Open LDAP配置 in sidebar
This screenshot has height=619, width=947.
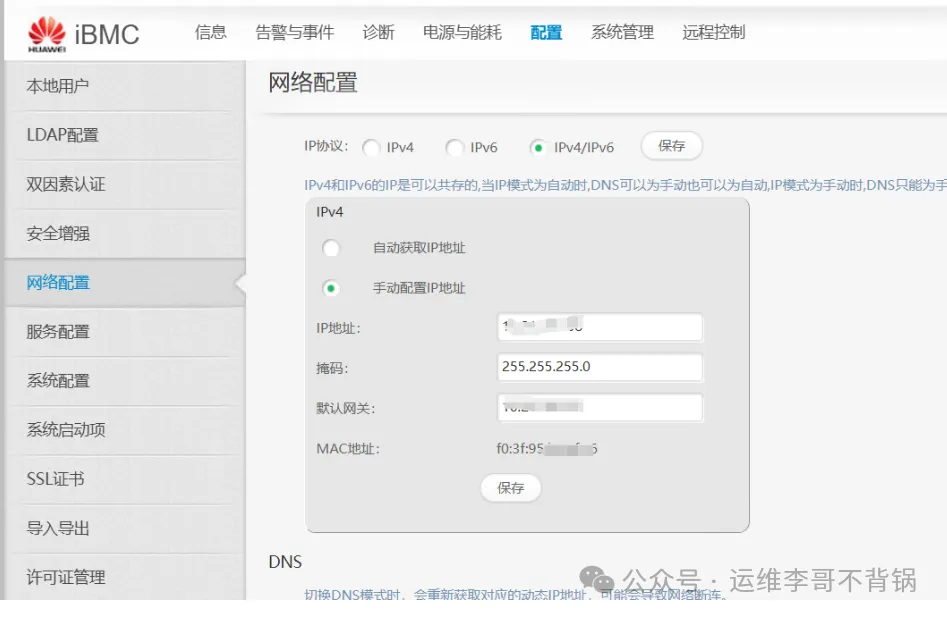pos(62,135)
